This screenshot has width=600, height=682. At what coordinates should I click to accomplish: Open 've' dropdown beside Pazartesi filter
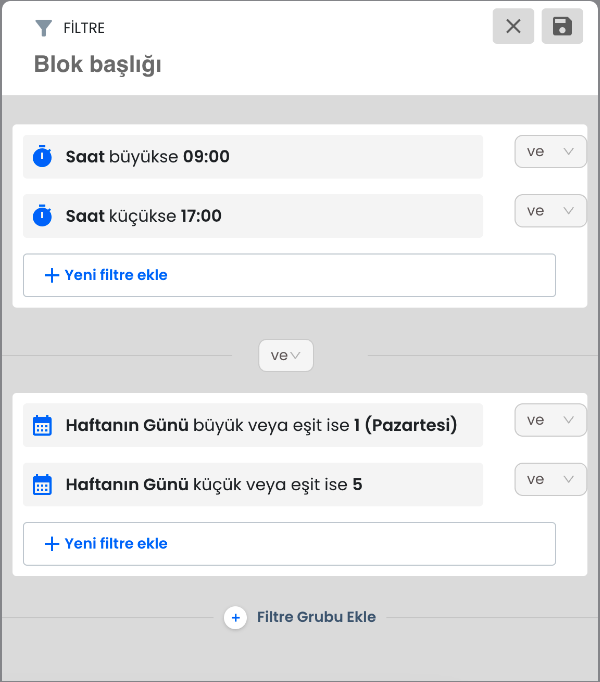point(550,420)
